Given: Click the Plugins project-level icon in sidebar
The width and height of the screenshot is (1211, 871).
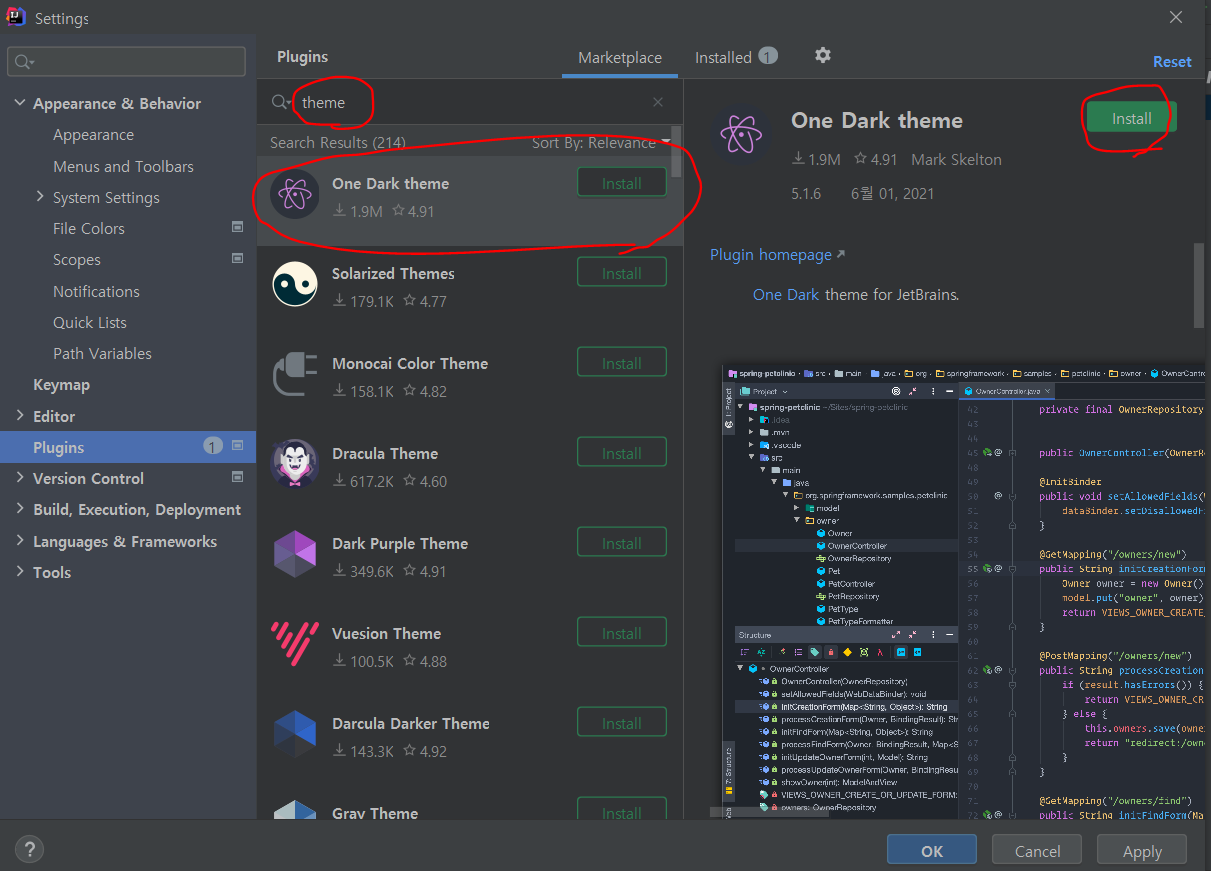Looking at the screenshot, I should (237, 446).
